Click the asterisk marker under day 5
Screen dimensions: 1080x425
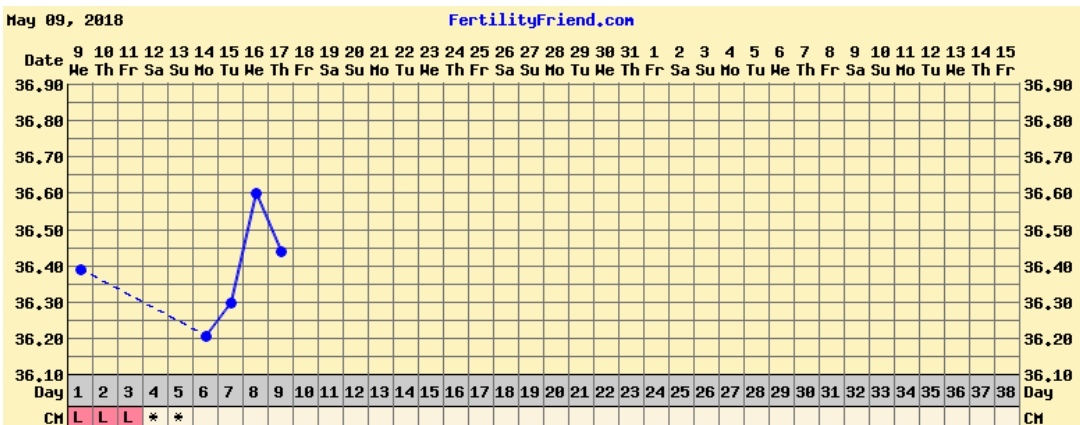click(x=178, y=417)
